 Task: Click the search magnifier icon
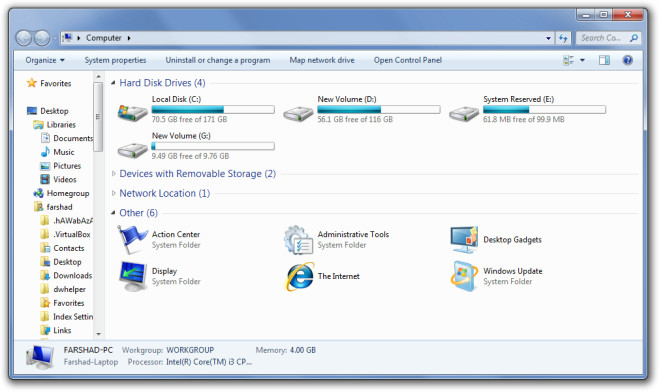coord(633,38)
